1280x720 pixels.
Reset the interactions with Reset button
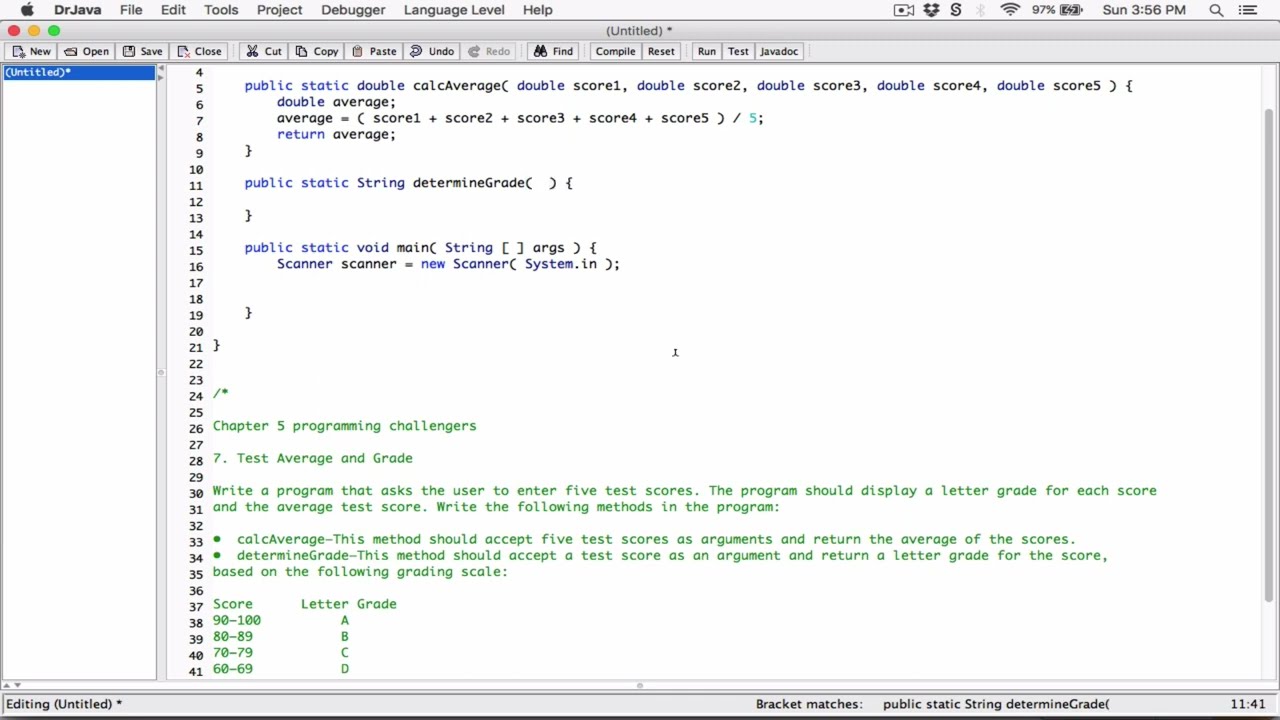coord(661,51)
